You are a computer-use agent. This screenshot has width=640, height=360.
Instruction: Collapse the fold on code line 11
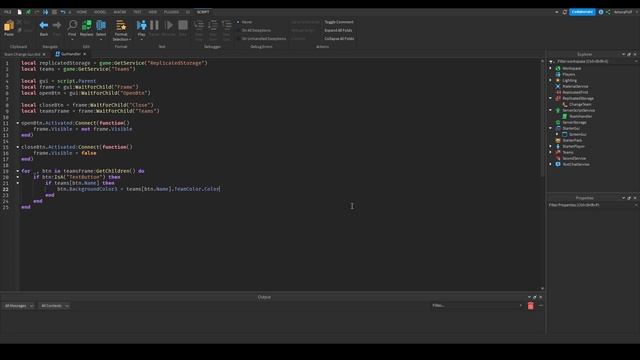18,123
